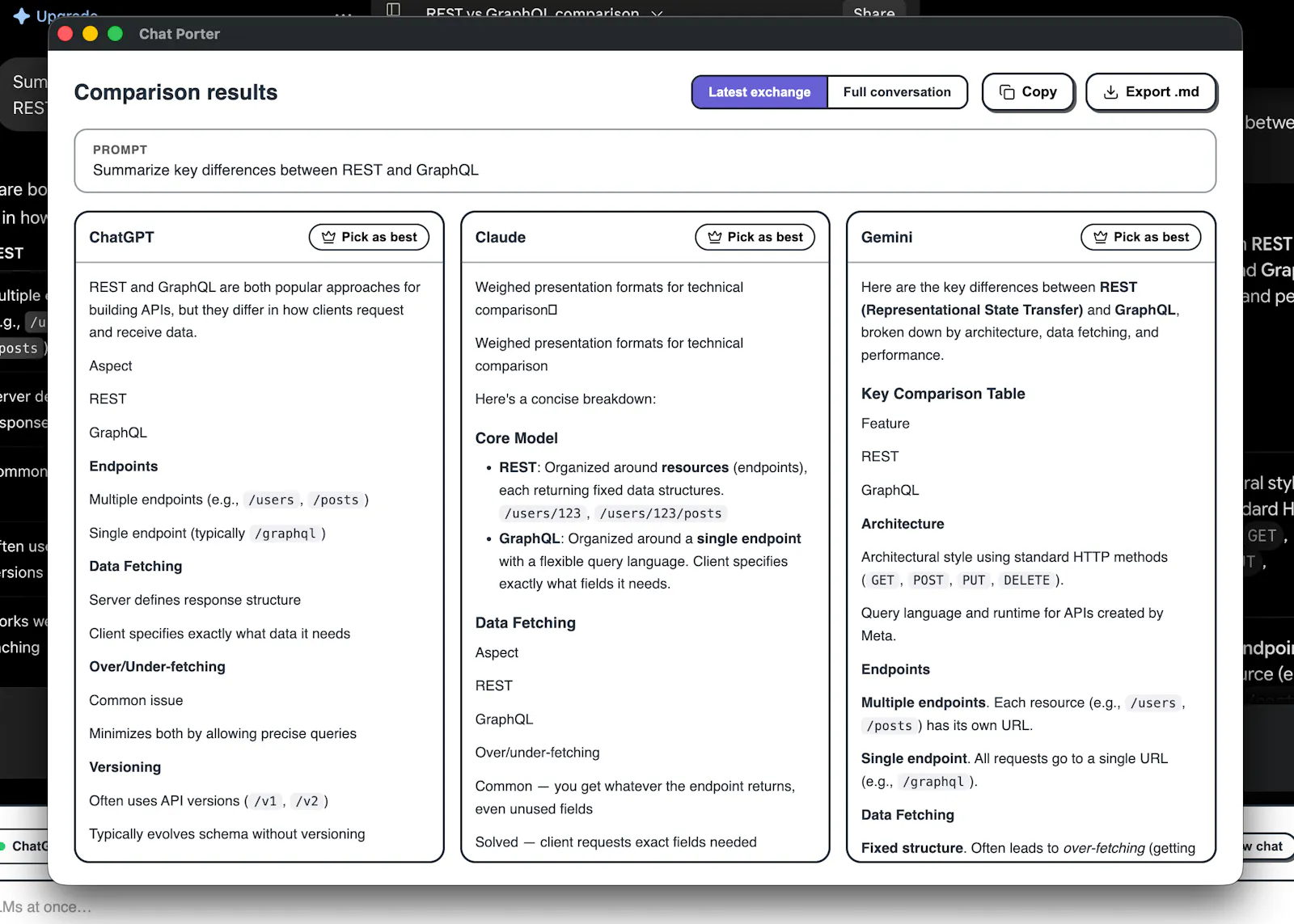Screen dimensions: 1294x924
Task: Click 'Key Comparison Table' heading in Gemini card
Action: (943, 394)
